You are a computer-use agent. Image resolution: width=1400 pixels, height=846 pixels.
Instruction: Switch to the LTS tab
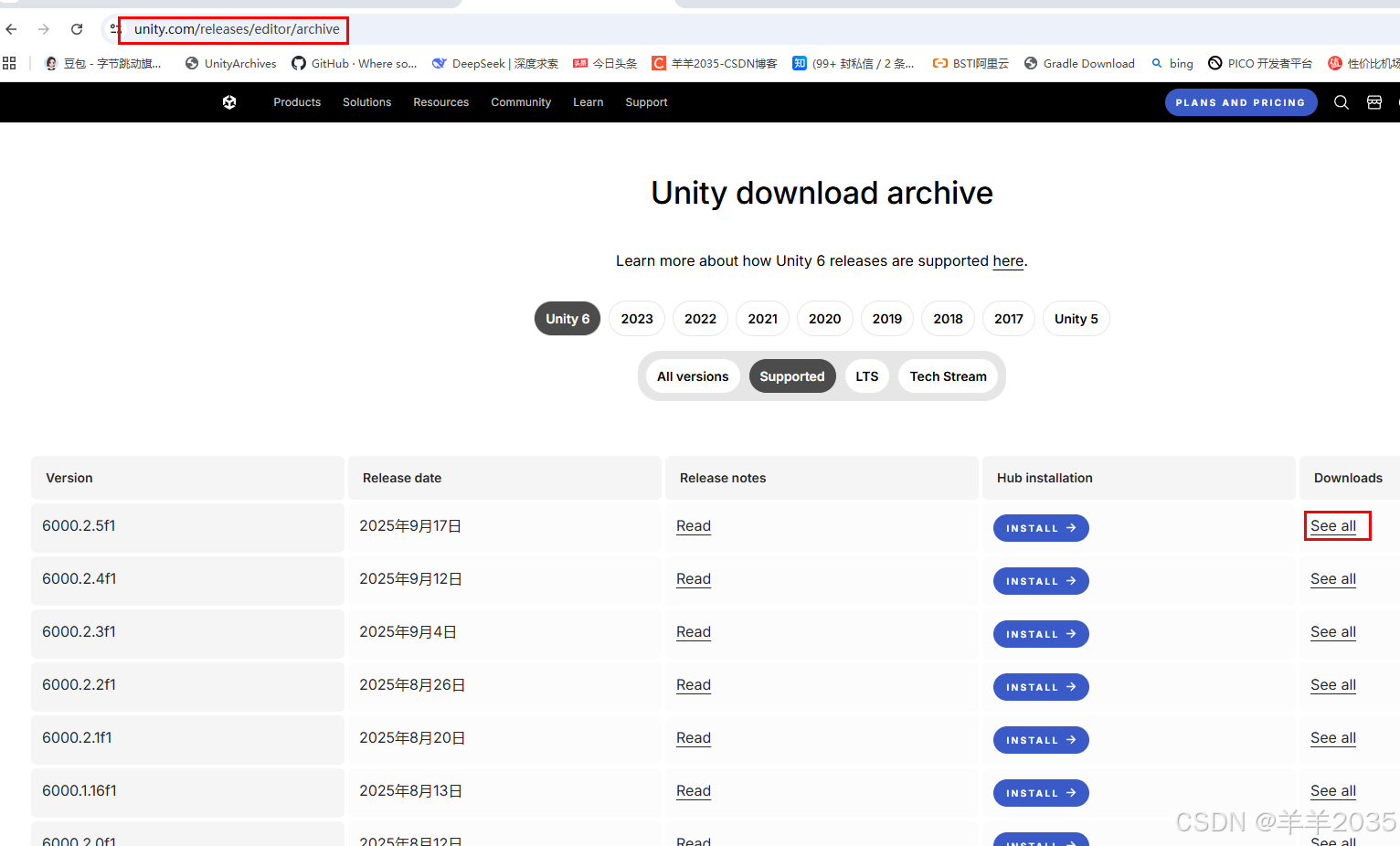tap(866, 376)
